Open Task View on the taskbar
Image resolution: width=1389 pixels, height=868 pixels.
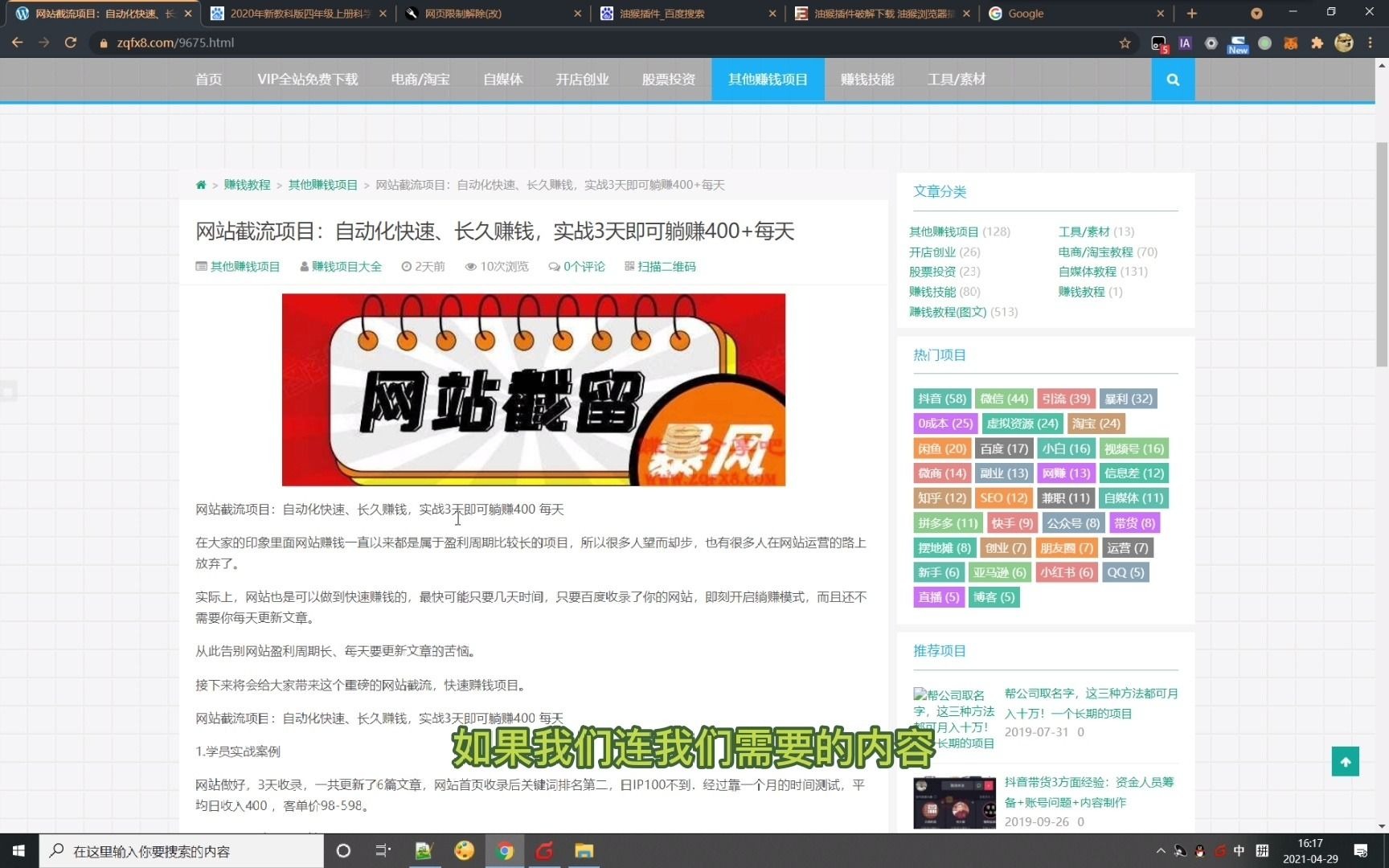[383, 850]
